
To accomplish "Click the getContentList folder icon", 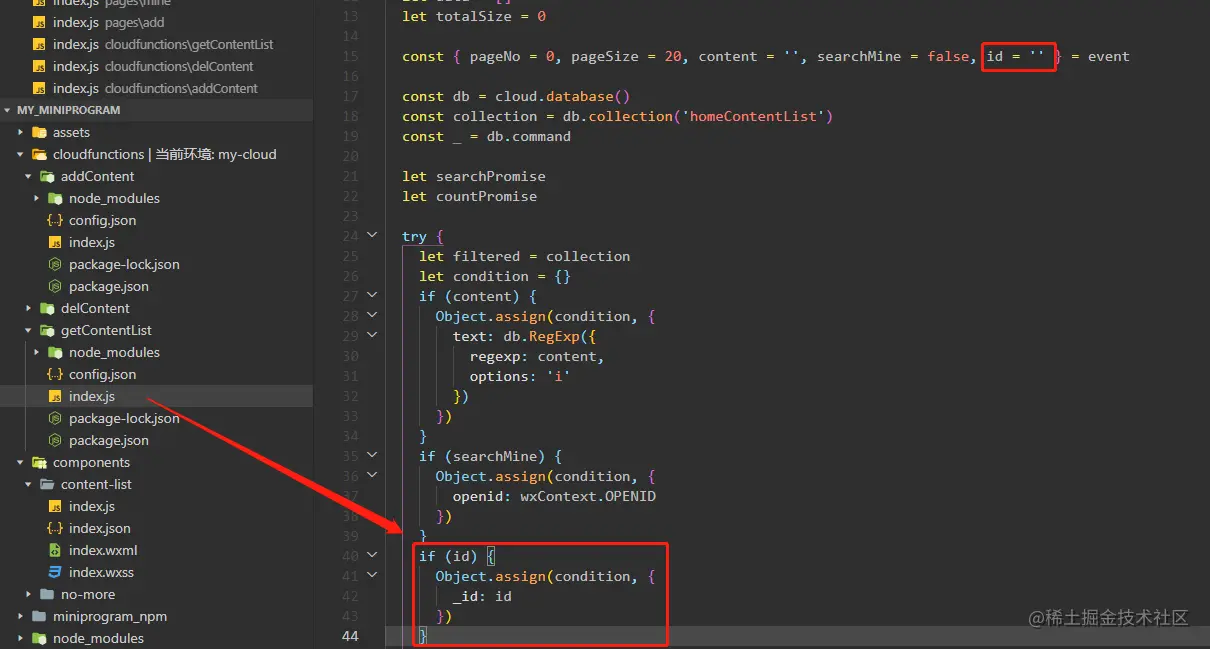I will [x=47, y=330].
